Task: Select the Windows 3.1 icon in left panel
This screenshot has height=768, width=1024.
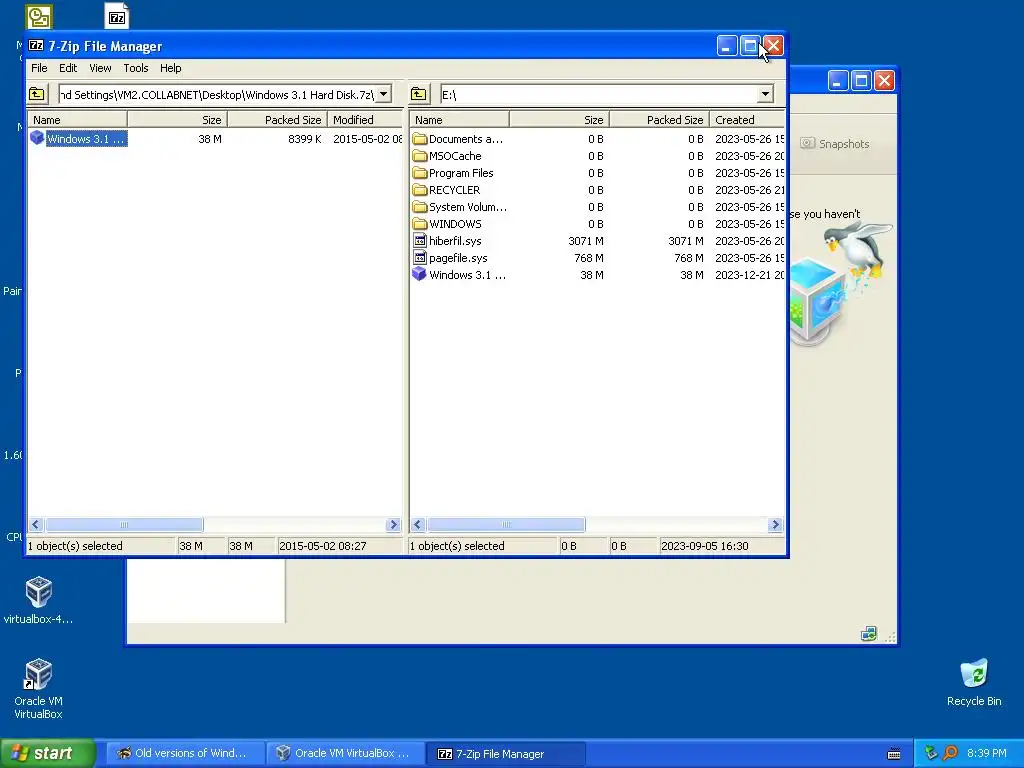Action: coord(37,138)
